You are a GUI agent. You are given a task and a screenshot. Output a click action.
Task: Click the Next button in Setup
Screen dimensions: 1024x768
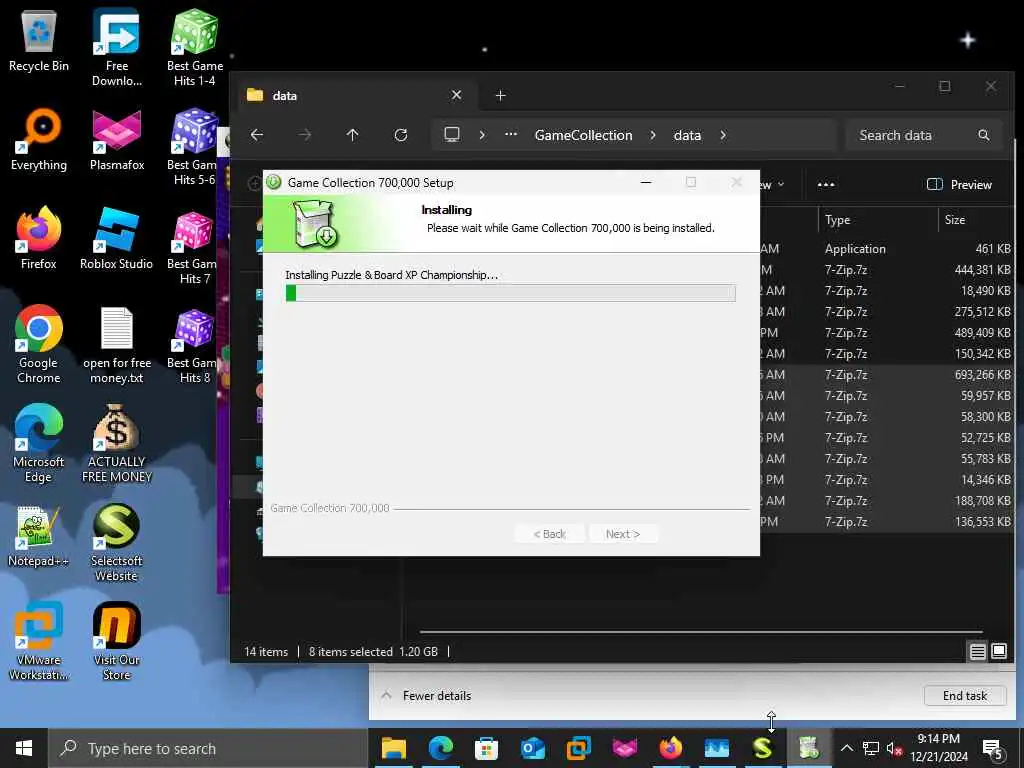tap(622, 534)
